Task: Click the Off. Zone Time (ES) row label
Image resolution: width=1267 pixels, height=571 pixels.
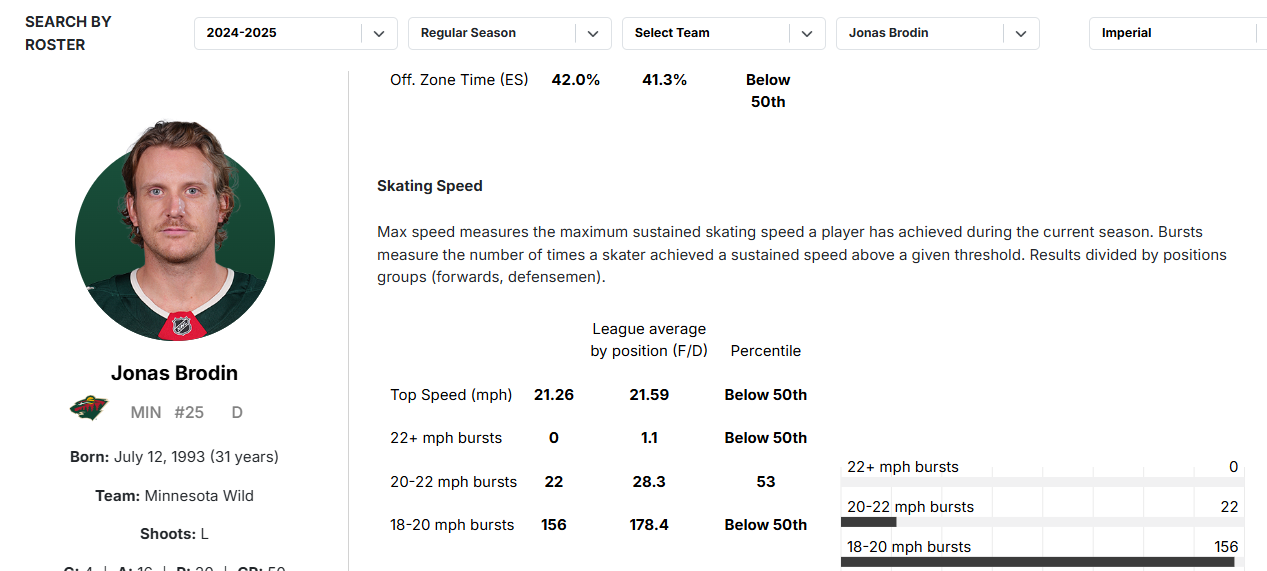Action: pos(459,80)
